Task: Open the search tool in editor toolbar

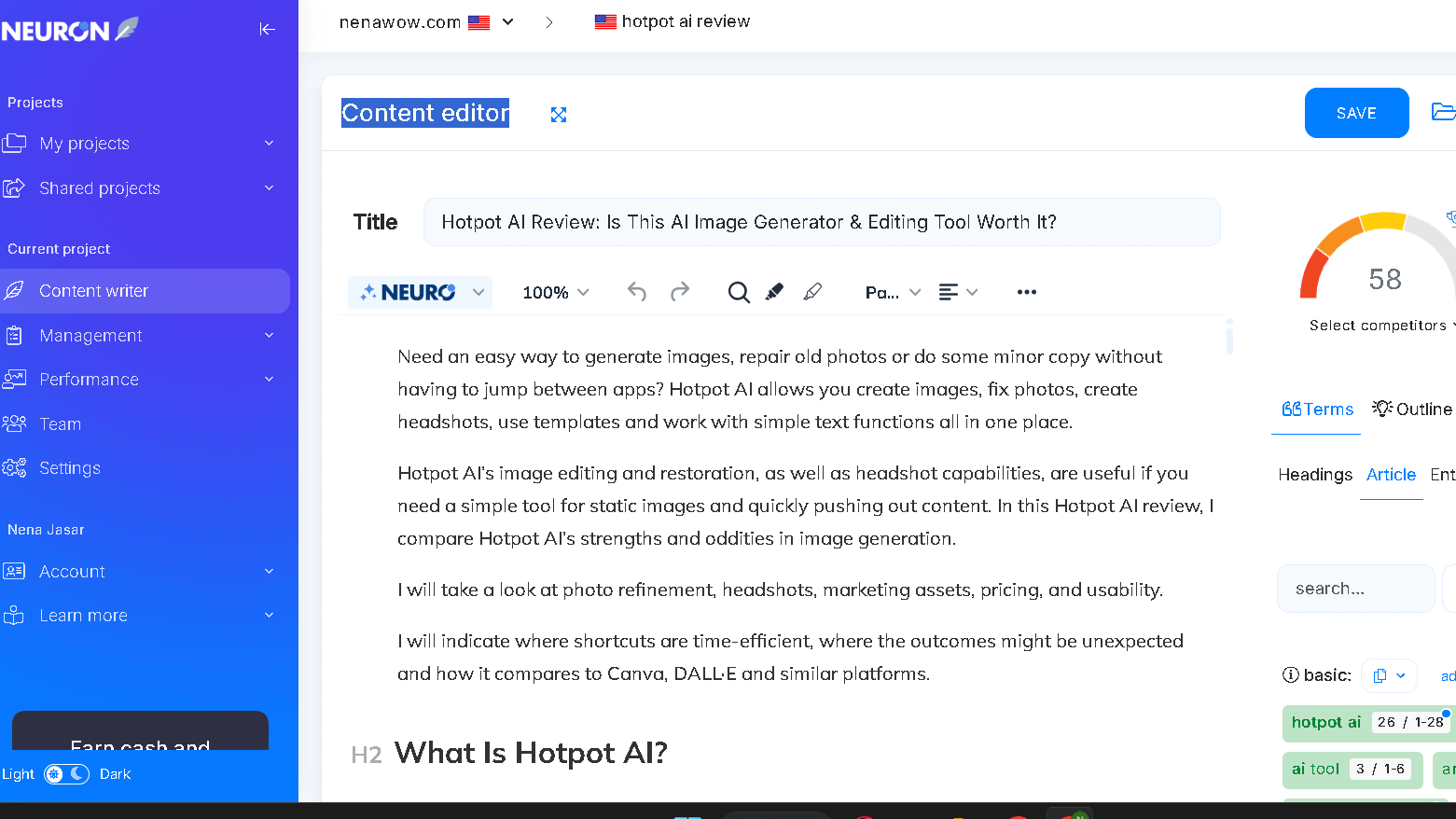Action: coord(739,292)
